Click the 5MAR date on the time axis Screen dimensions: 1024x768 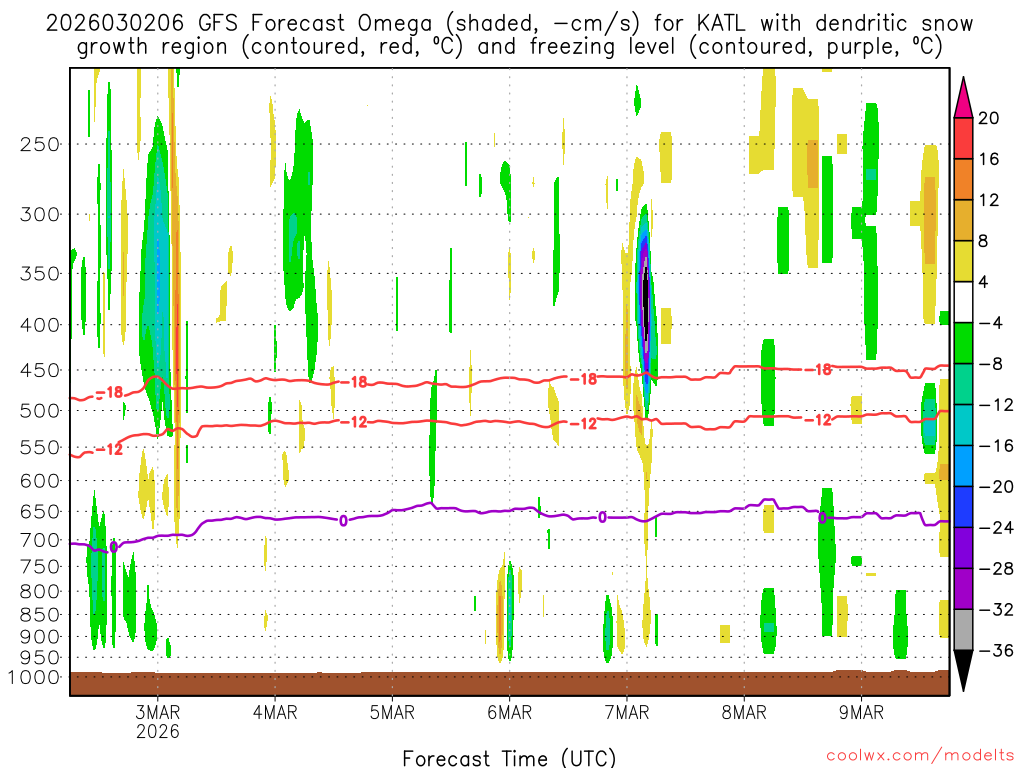coord(392,712)
